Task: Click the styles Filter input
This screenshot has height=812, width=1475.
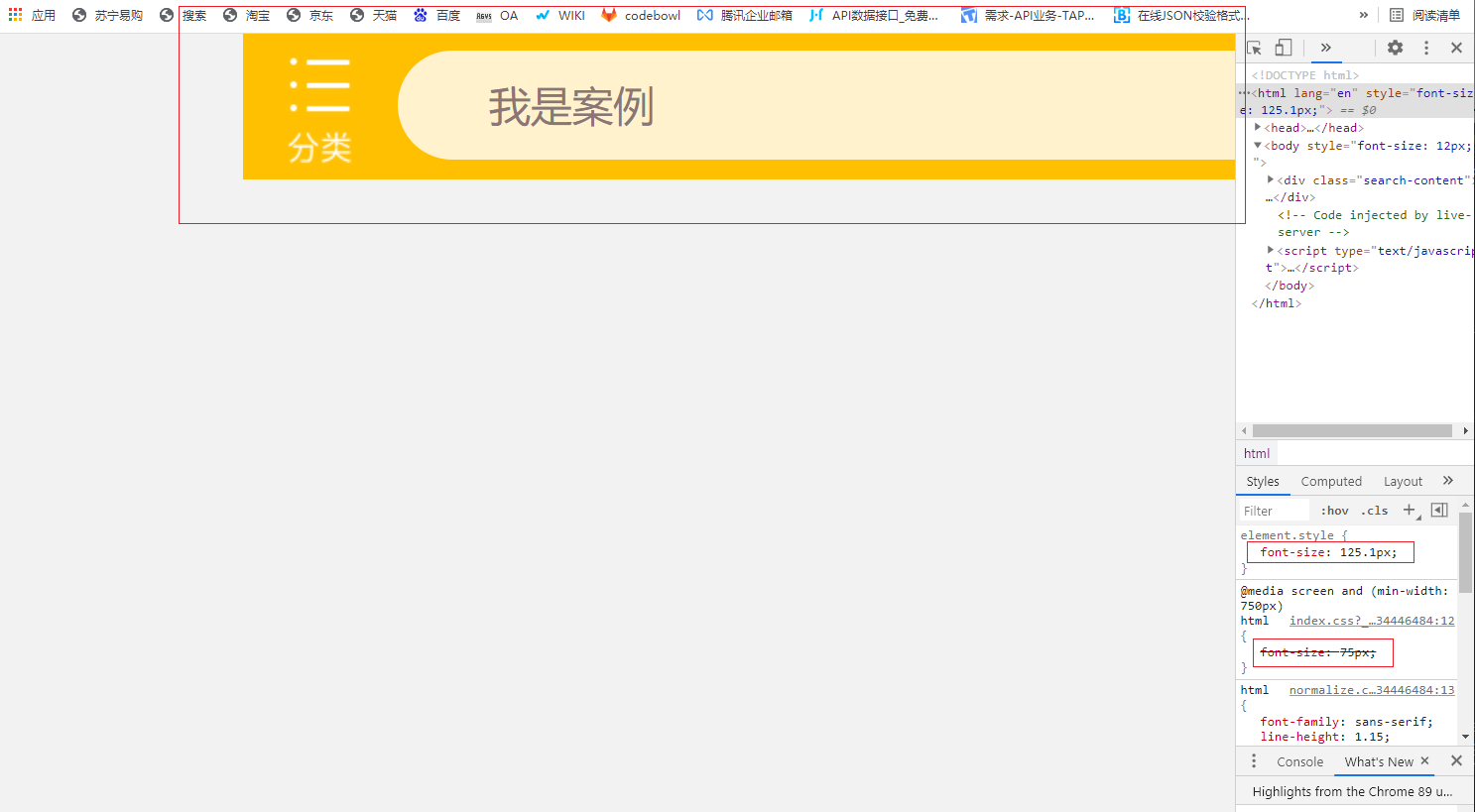Action: (x=1275, y=511)
